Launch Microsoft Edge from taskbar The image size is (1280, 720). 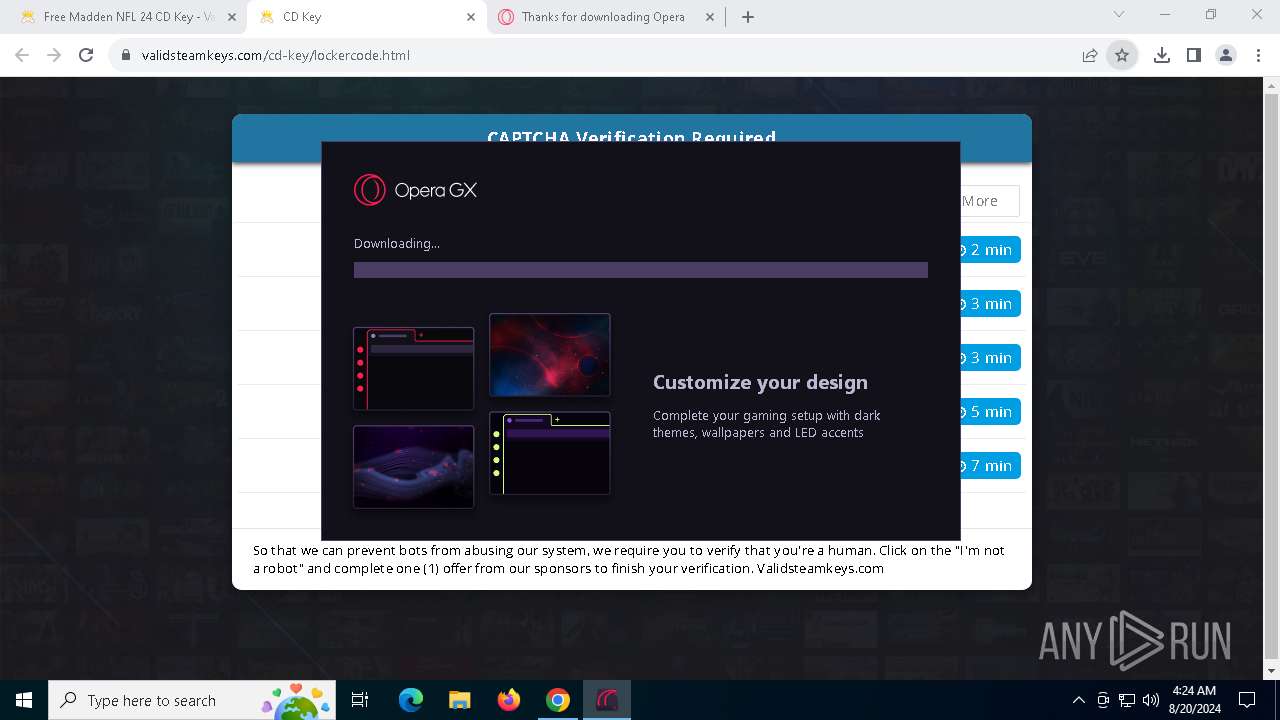coord(411,700)
